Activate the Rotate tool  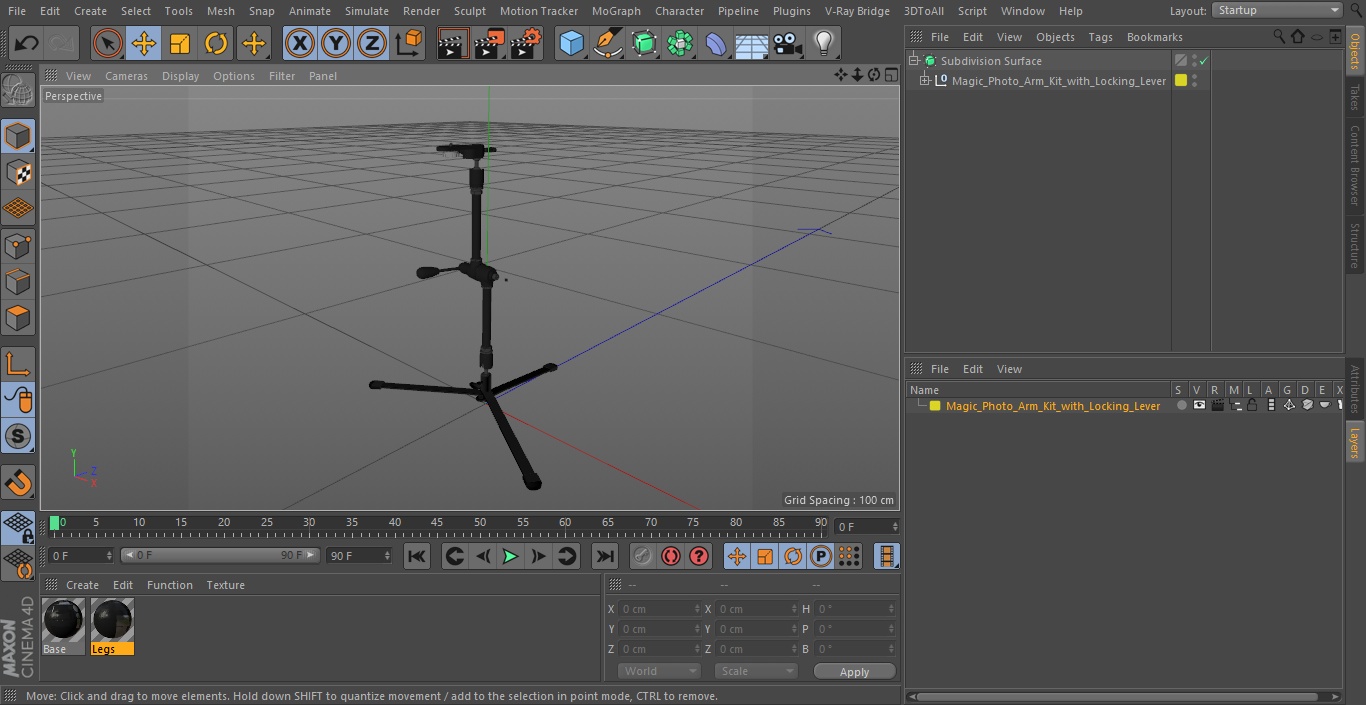pos(217,43)
